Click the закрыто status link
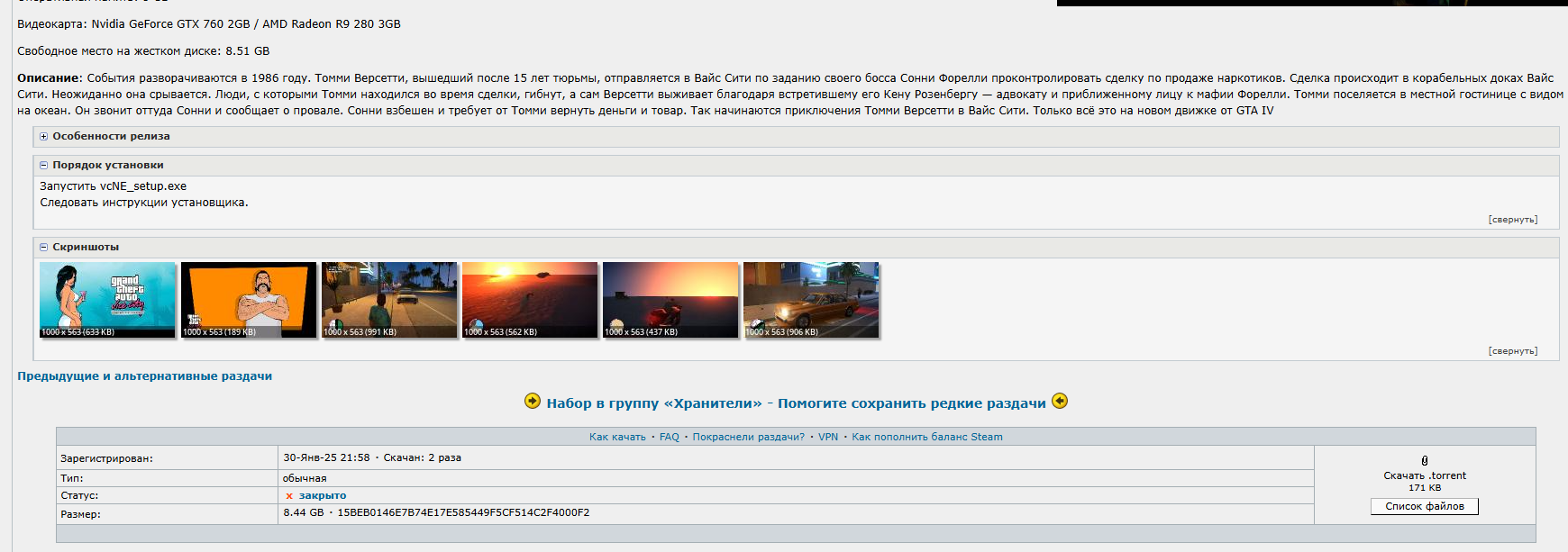Screen dimensions: 1568x552 tap(323, 496)
